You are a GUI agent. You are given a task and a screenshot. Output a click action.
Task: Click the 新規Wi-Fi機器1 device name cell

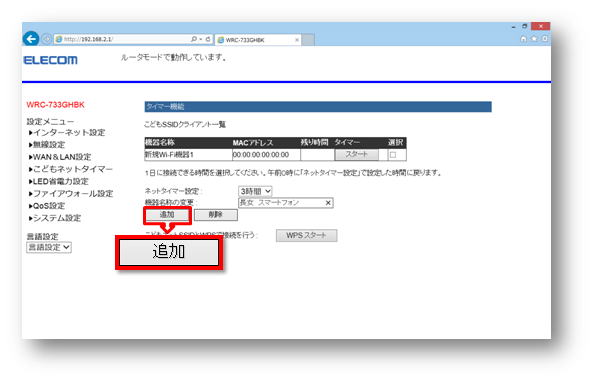pos(188,155)
